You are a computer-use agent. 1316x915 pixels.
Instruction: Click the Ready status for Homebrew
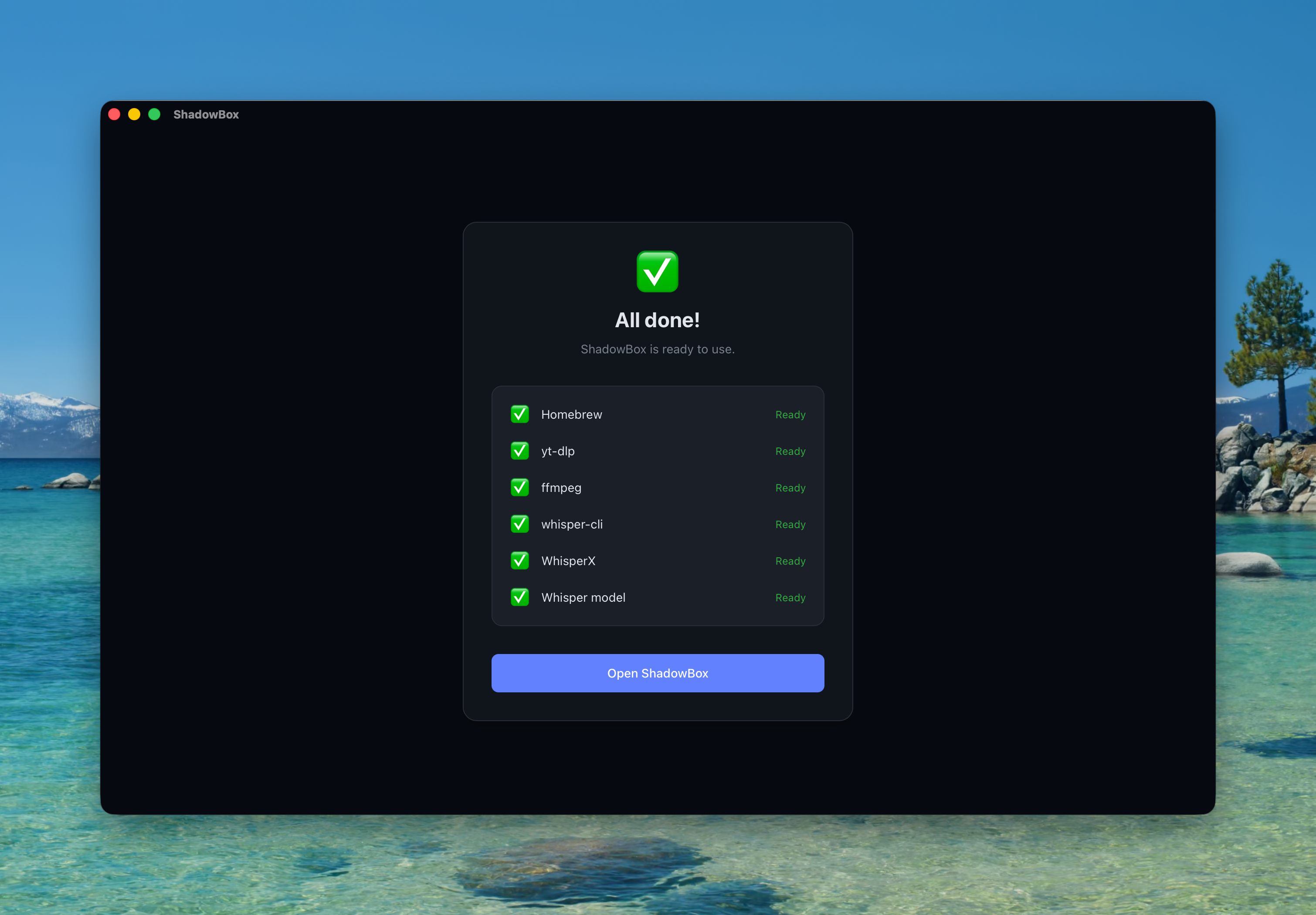tap(790, 415)
